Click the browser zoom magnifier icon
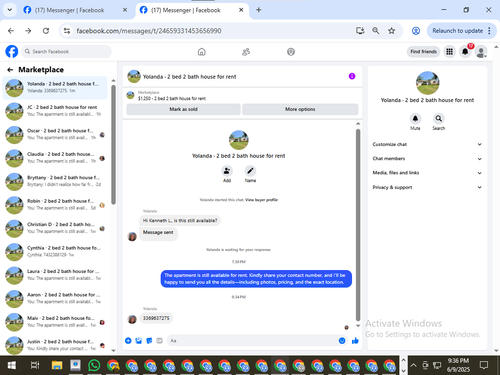The height and width of the screenshot is (375, 500). [376, 31]
